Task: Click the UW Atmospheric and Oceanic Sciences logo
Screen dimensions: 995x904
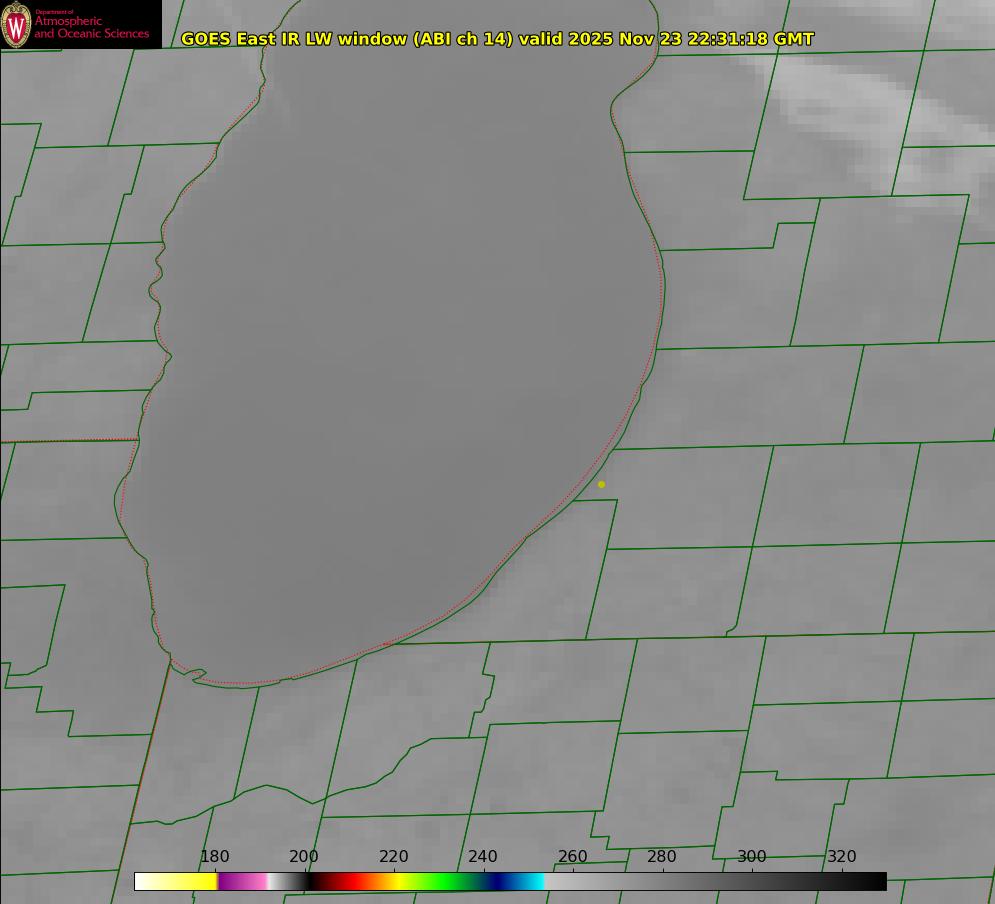Action: (81, 24)
